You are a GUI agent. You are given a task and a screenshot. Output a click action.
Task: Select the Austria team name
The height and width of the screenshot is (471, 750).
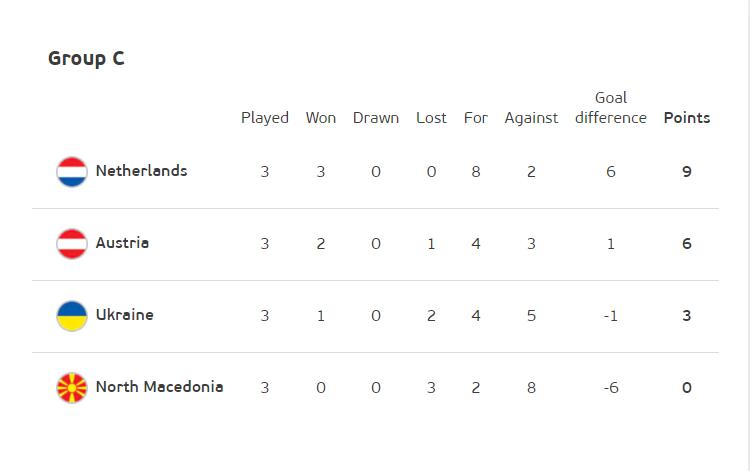122,243
